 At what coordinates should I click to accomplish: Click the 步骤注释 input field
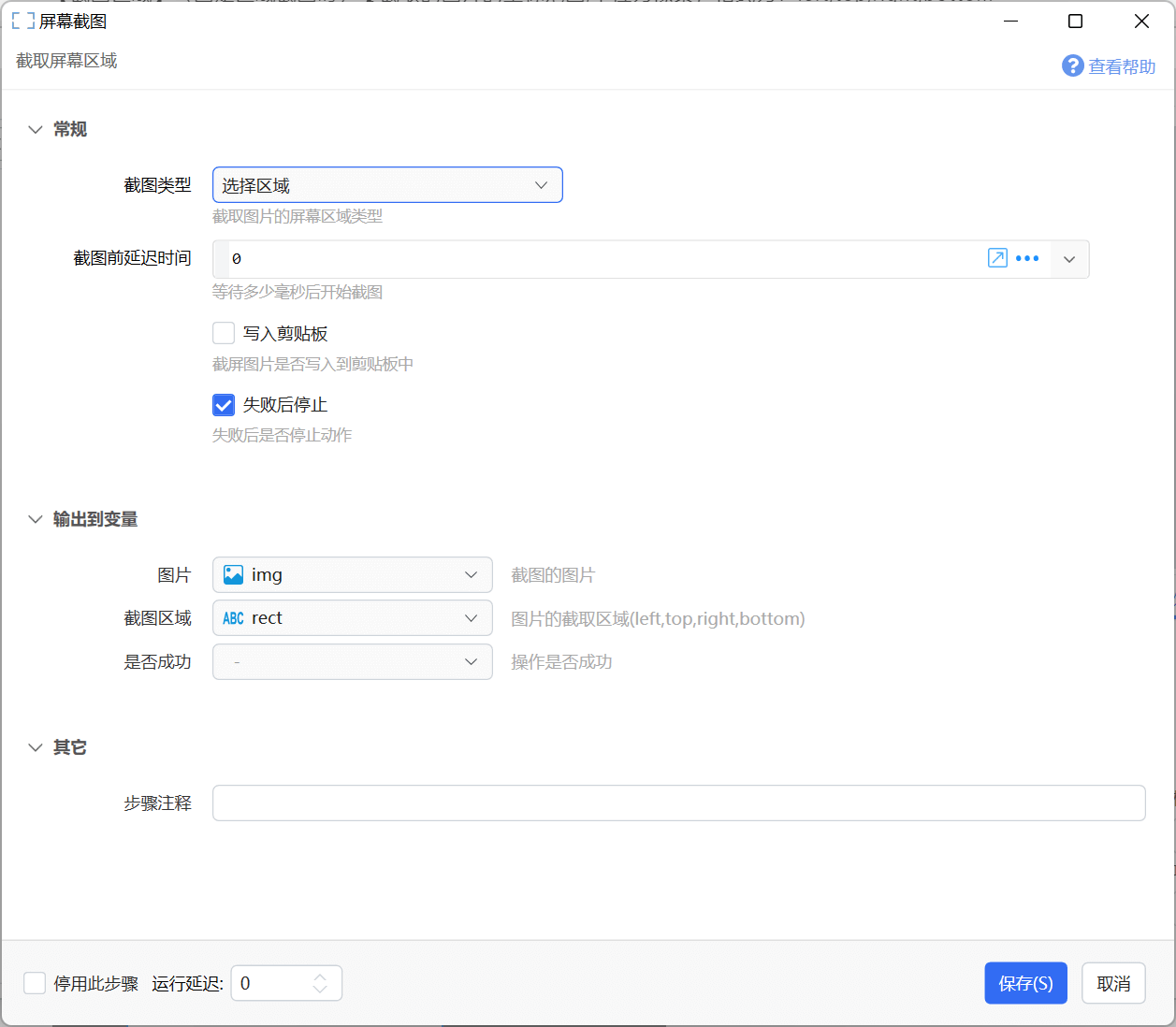[678, 803]
